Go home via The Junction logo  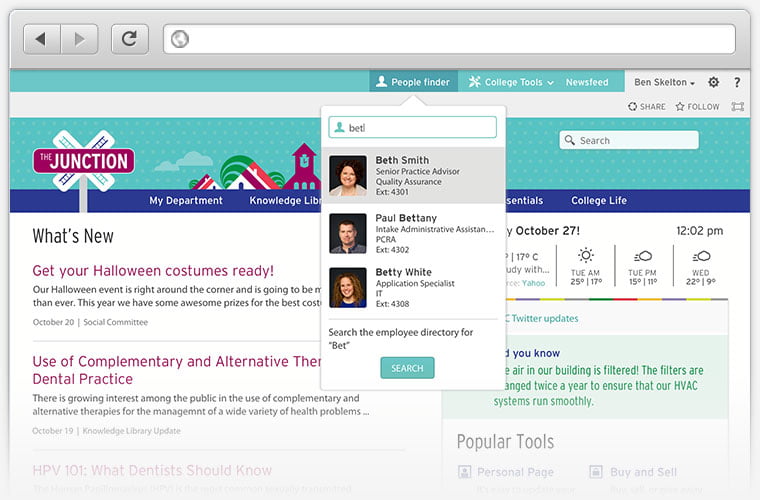click(83, 162)
